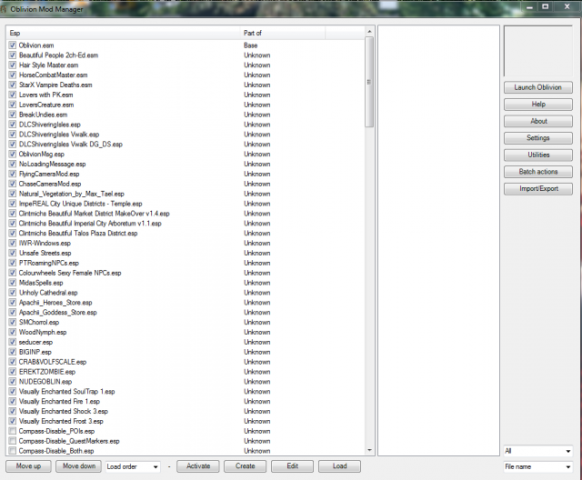Toggle the MidasSpells.esp checkbox
The height and width of the screenshot is (480, 582).
pyautogui.click(x=13, y=283)
